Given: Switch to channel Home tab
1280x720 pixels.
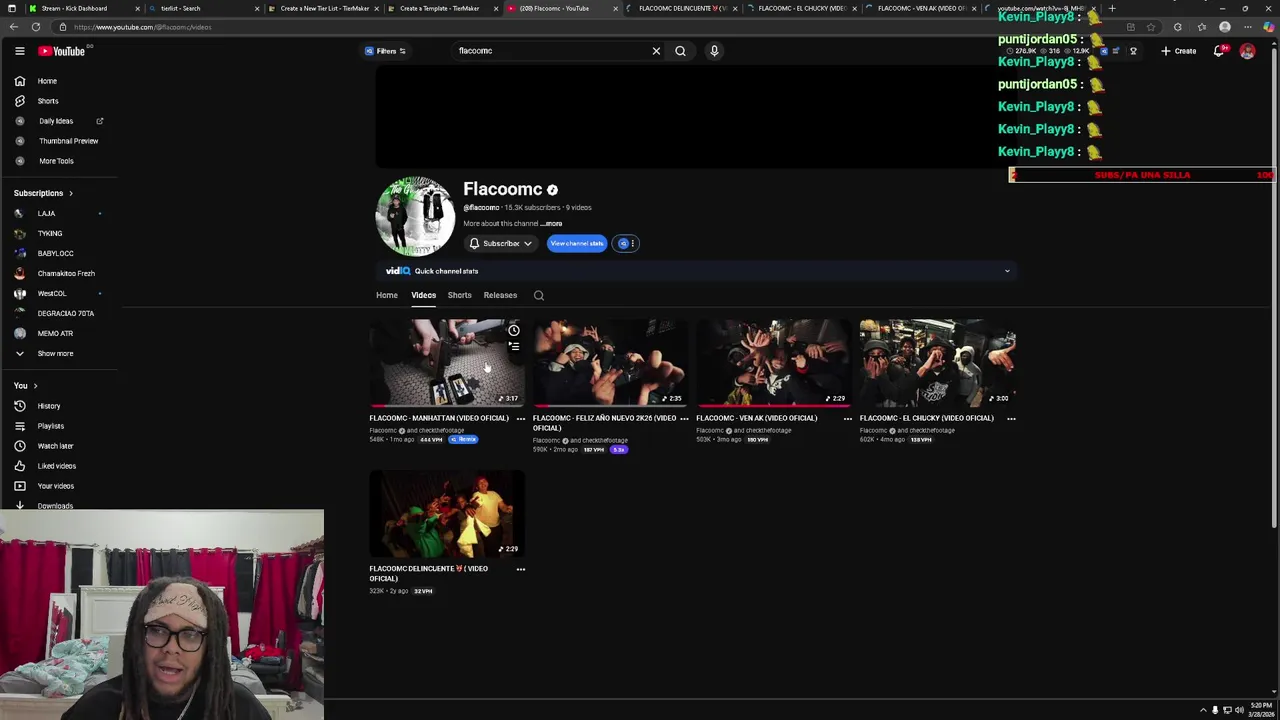Looking at the screenshot, I should click(x=386, y=295).
